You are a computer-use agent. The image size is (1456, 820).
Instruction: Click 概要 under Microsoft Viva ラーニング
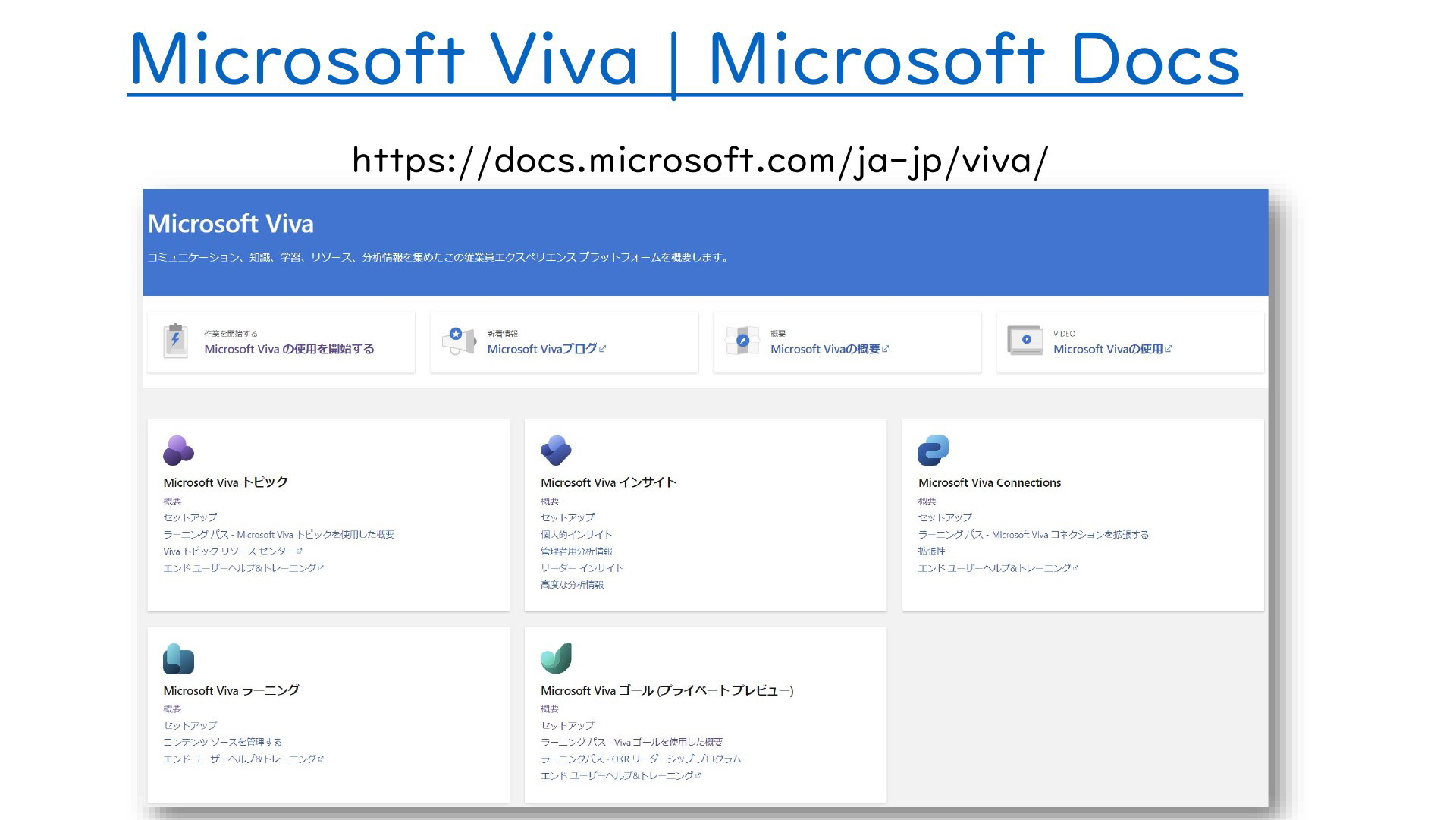(172, 709)
